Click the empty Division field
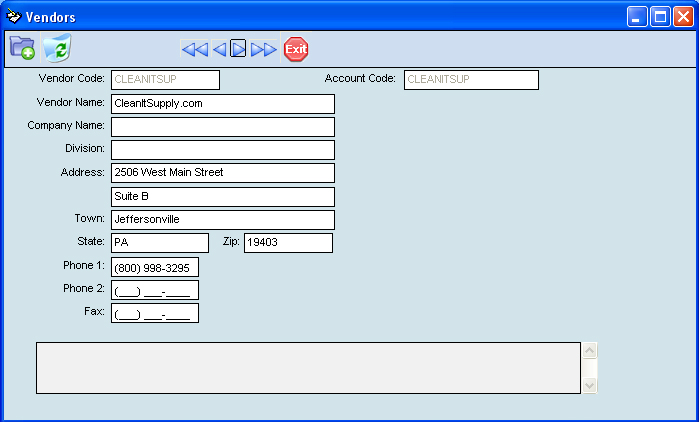This screenshot has width=699, height=422. point(223,150)
